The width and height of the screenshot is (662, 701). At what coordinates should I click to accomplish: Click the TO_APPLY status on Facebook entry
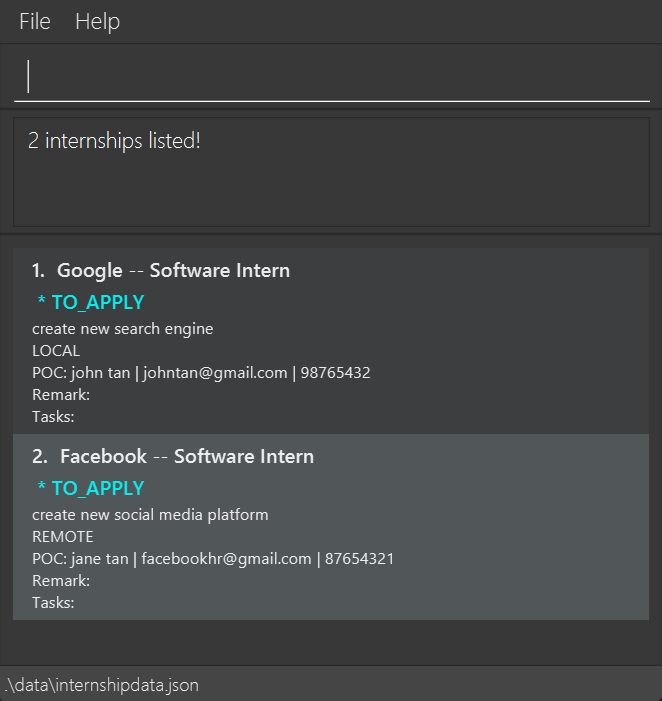pyautogui.click(x=91, y=488)
